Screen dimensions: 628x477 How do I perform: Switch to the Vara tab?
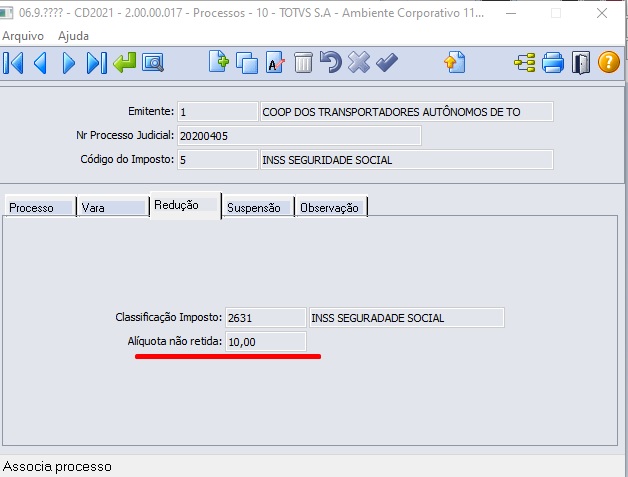tap(113, 207)
